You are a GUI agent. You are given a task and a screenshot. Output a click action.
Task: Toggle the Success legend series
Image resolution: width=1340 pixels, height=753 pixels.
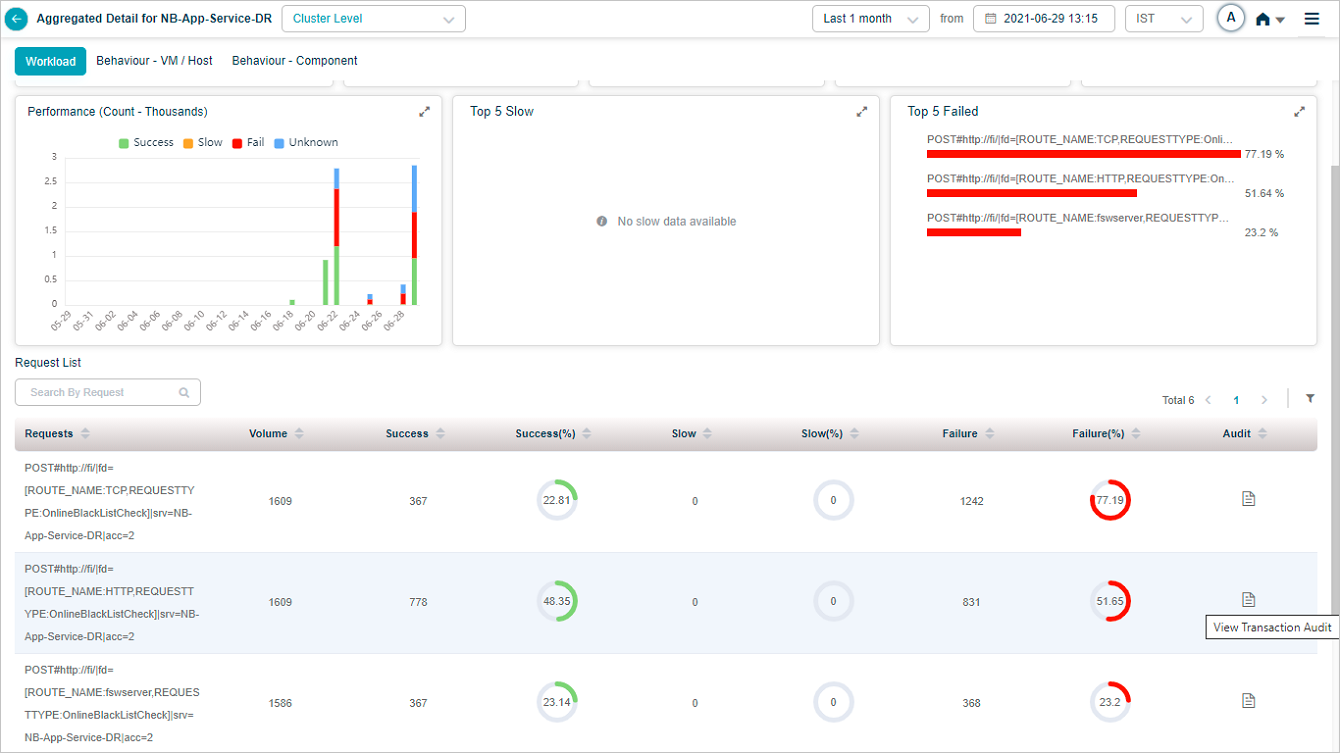pos(146,143)
